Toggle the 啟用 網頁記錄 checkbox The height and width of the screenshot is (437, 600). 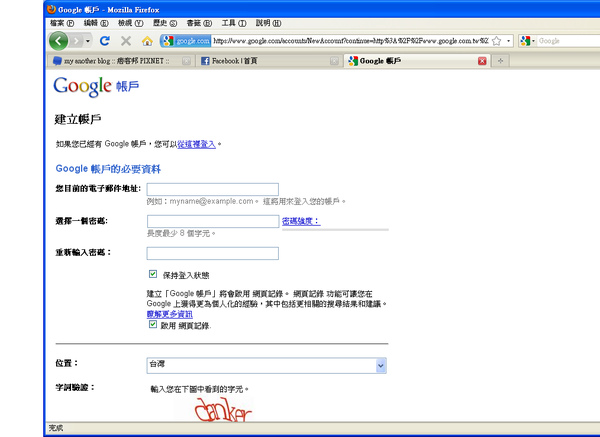tap(153, 324)
